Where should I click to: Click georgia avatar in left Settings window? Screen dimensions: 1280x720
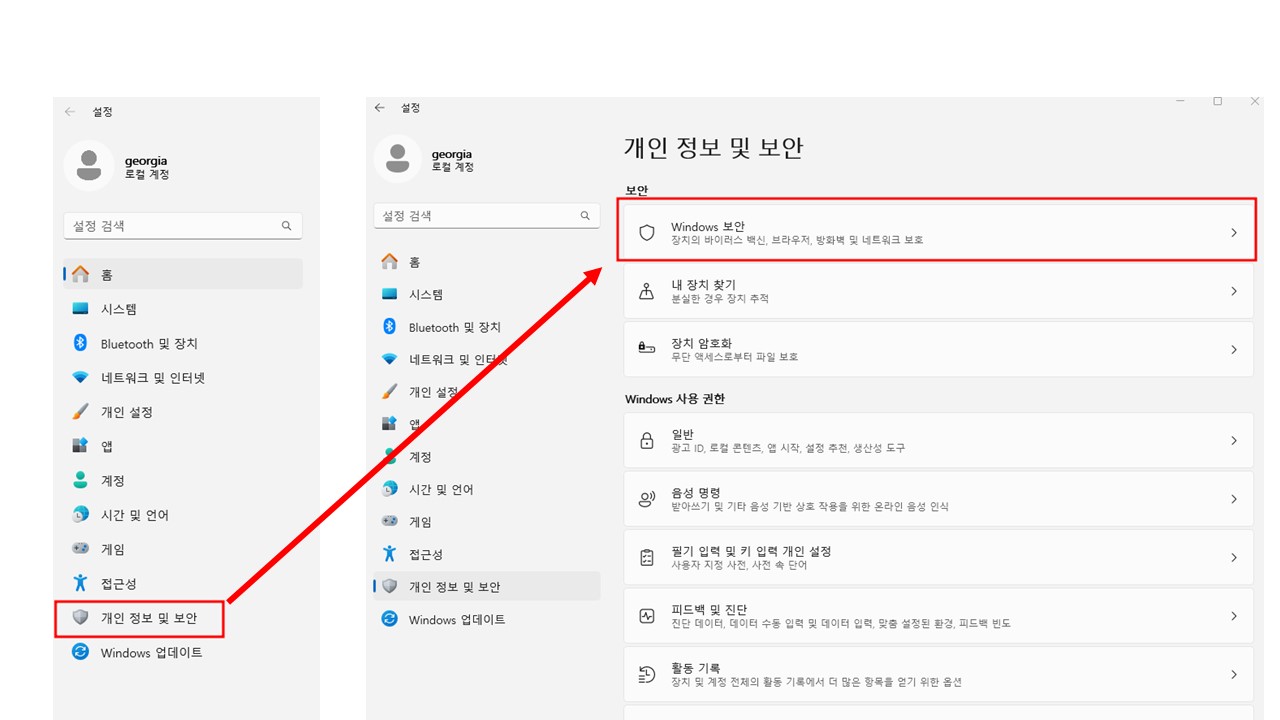pyautogui.click(x=89, y=166)
